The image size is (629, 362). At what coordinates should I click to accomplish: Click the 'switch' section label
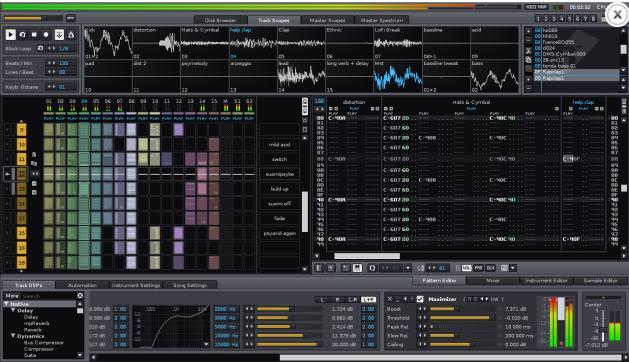[x=280, y=159]
